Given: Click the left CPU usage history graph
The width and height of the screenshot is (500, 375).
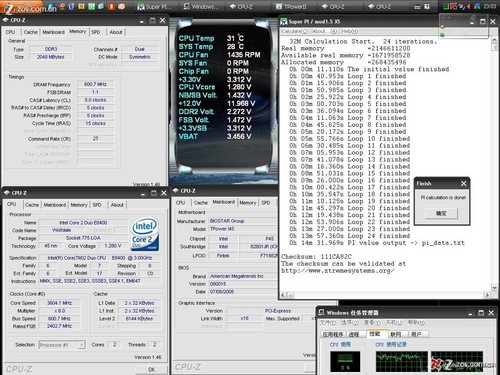Looking at the screenshot, I should (402, 361).
